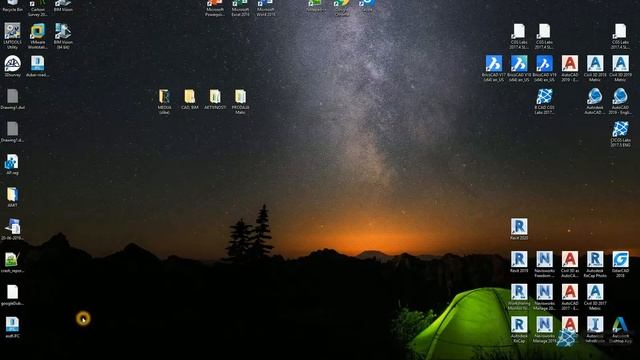Viewport: 640px width, 360px height.
Task: Select the AP.reg registry file
Action: point(12,164)
